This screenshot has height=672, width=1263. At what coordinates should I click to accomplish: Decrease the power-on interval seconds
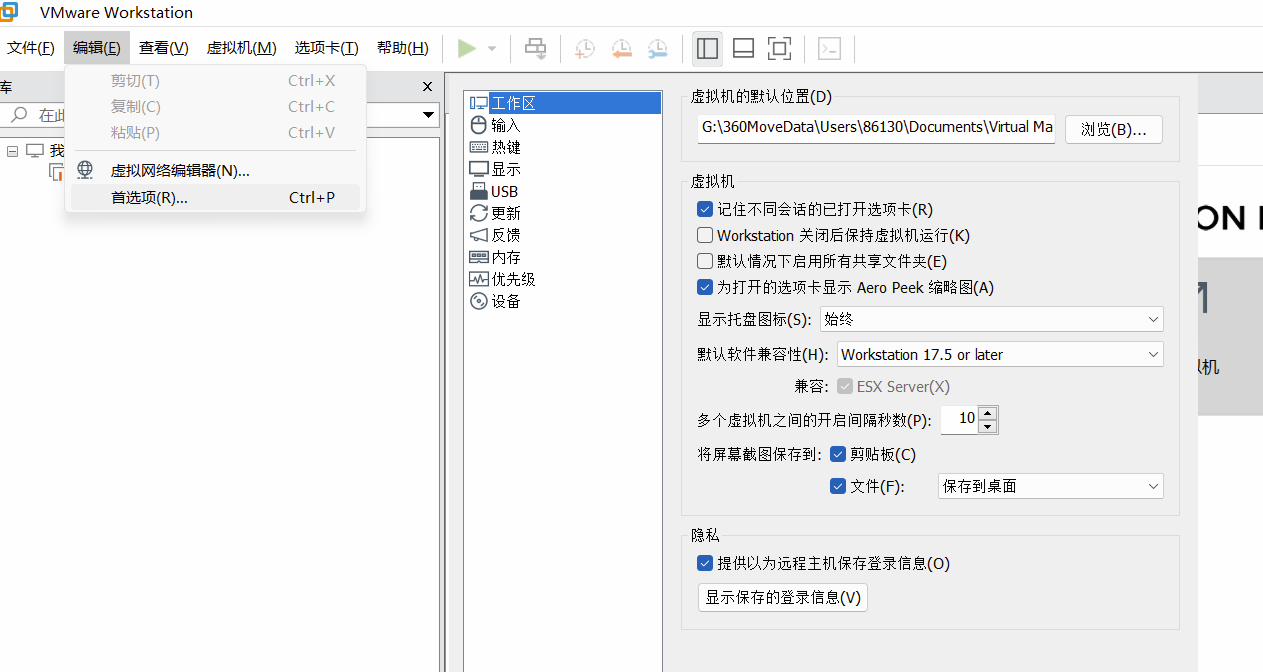pyautogui.click(x=988, y=427)
